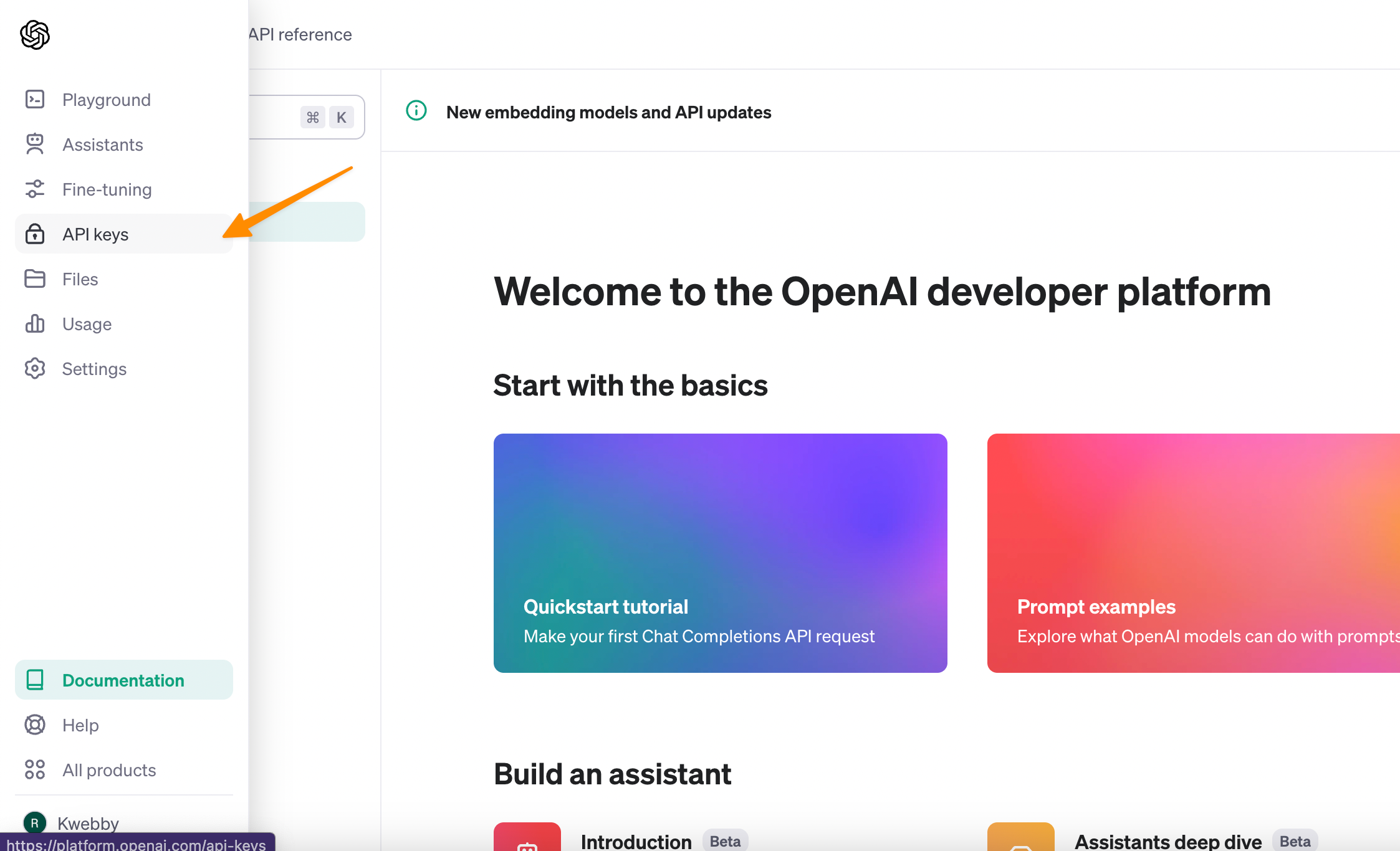Select Documentation in the sidebar
Screen dimensions: 1400x851
click(123, 680)
